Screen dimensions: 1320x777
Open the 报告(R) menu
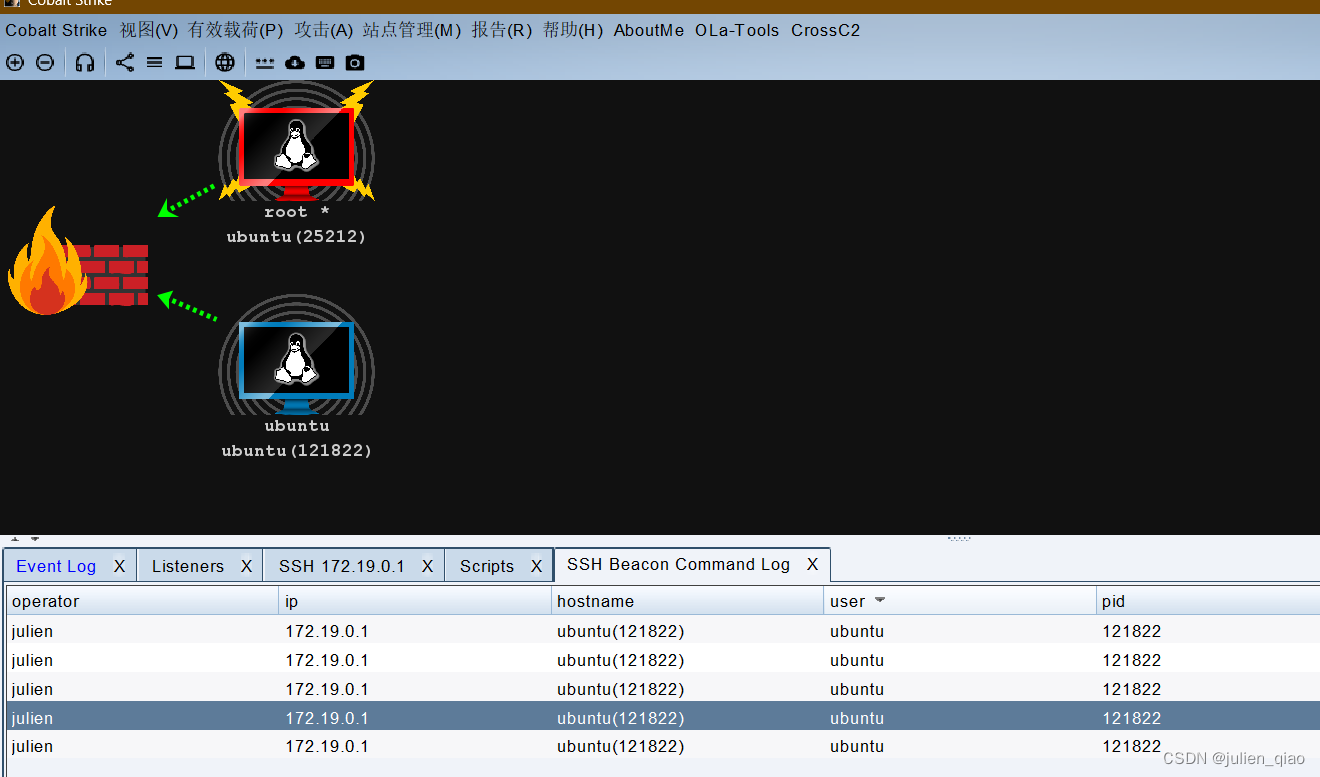tap(502, 30)
